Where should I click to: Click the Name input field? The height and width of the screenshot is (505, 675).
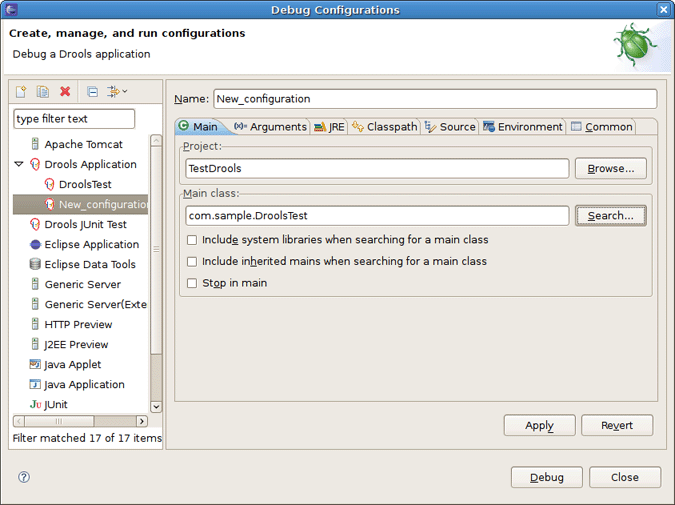435,99
